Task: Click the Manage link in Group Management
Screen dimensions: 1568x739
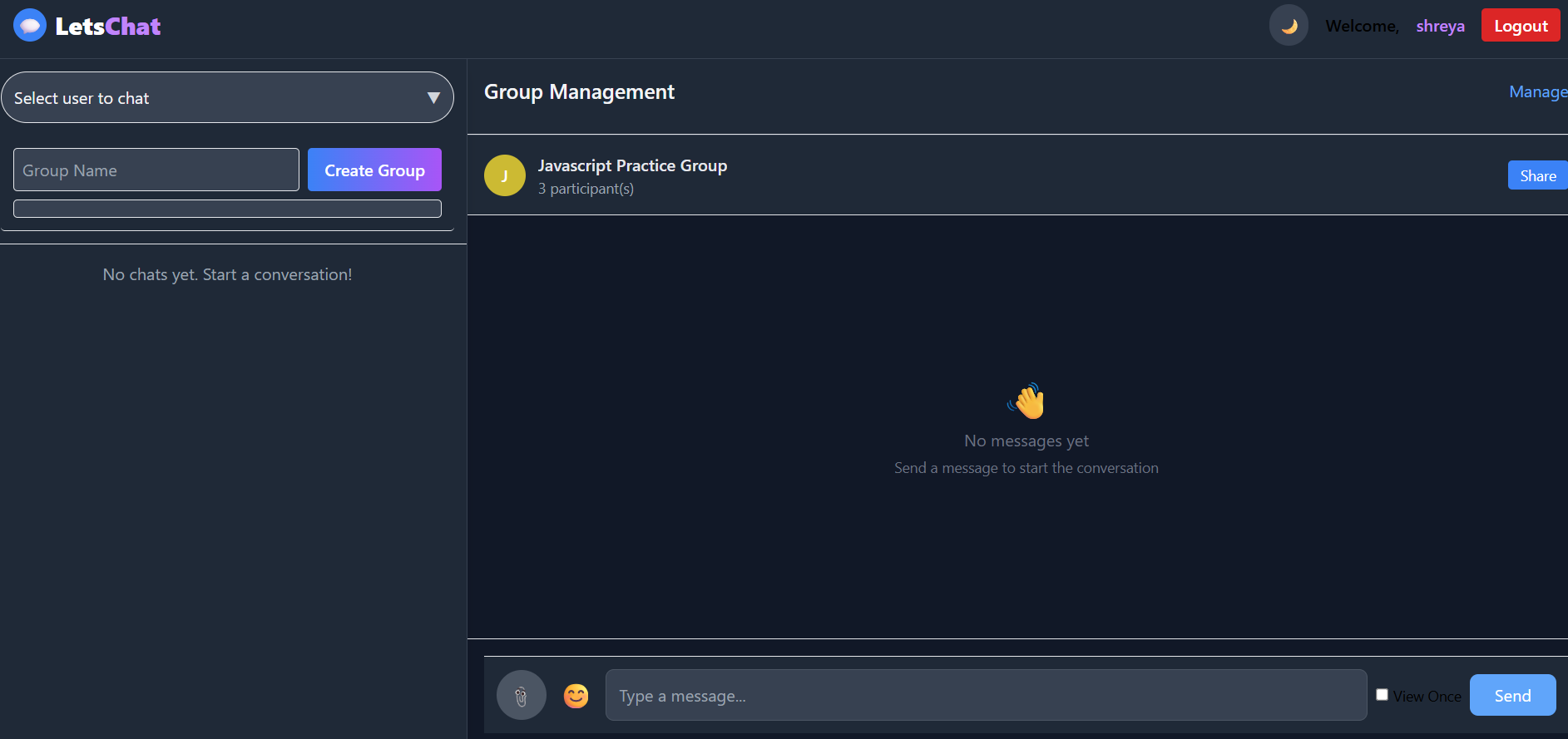Action: pos(1536,92)
